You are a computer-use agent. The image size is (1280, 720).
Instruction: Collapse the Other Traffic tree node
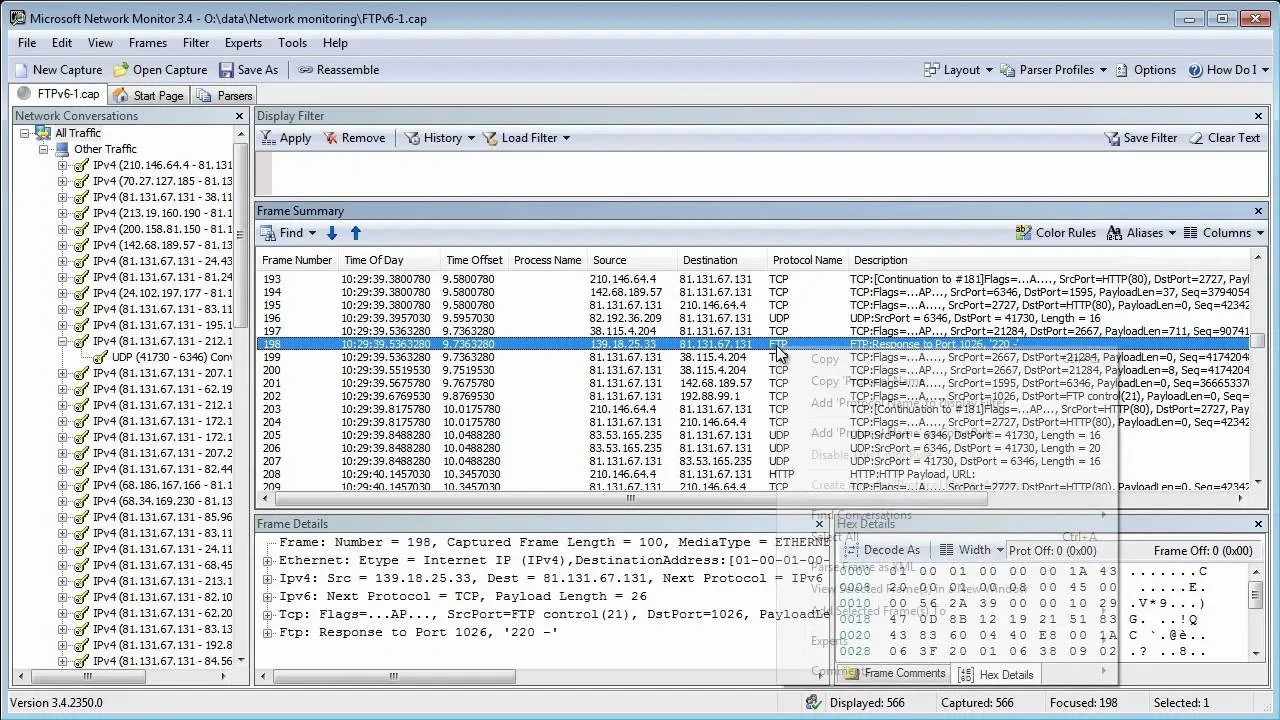pos(44,149)
